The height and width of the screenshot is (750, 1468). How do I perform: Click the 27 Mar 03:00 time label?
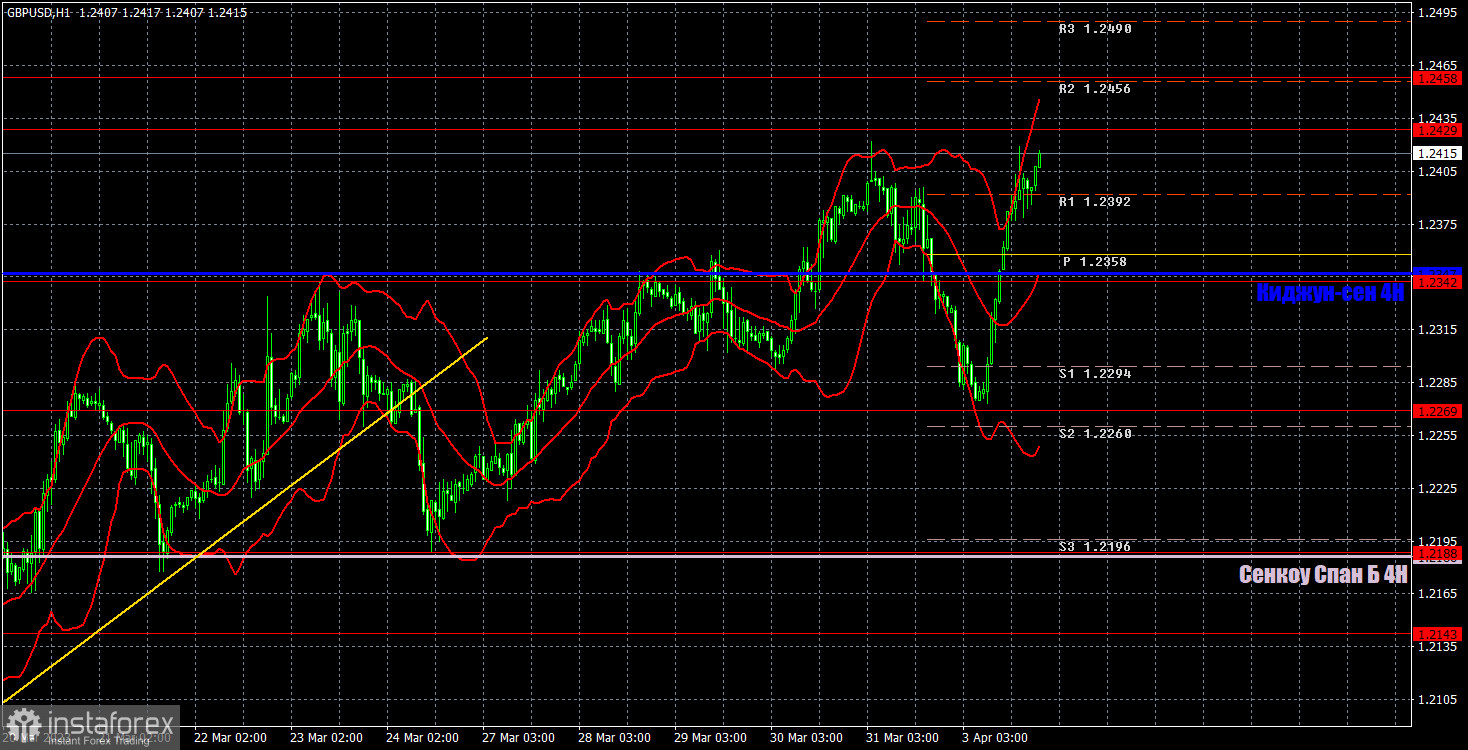519,738
